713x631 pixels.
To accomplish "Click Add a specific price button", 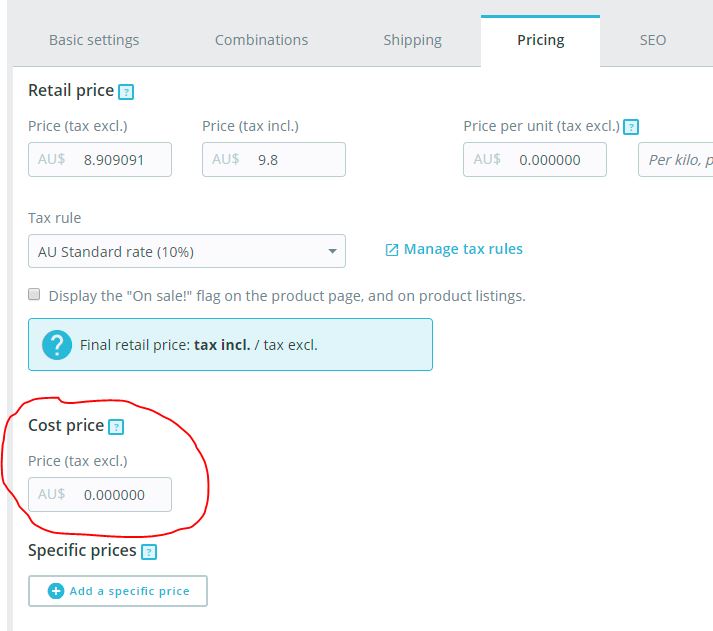I will (118, 591).
